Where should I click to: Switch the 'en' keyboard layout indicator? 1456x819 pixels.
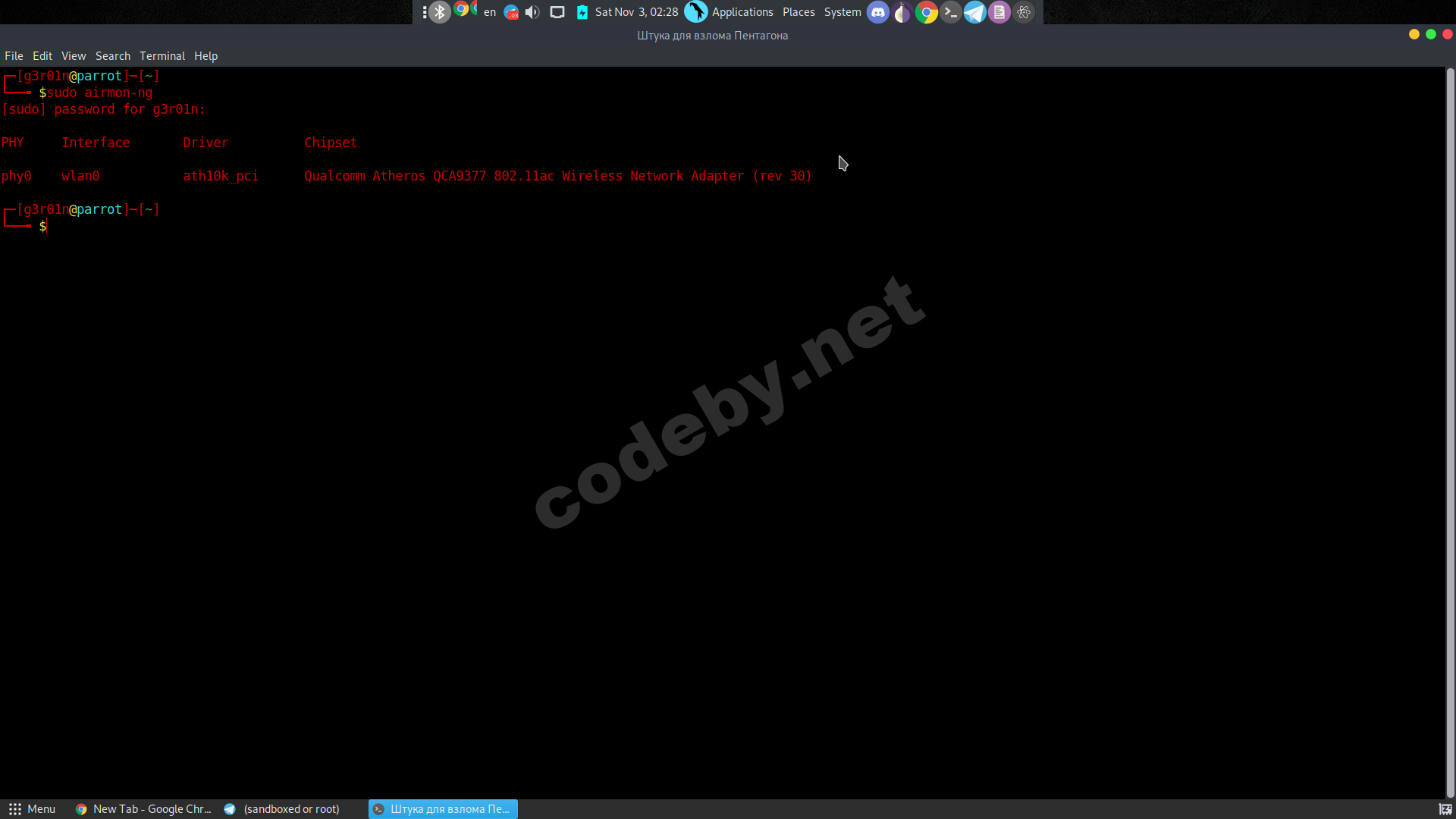pyautogui.click(x=490, y=12)
